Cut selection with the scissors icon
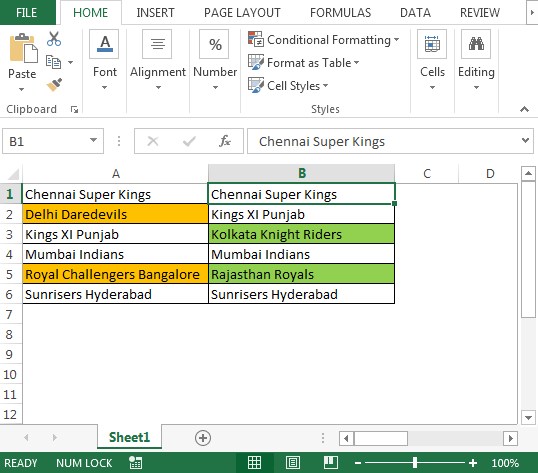The width and height of the screenshot is (538, 473). [x=54, y=39]
